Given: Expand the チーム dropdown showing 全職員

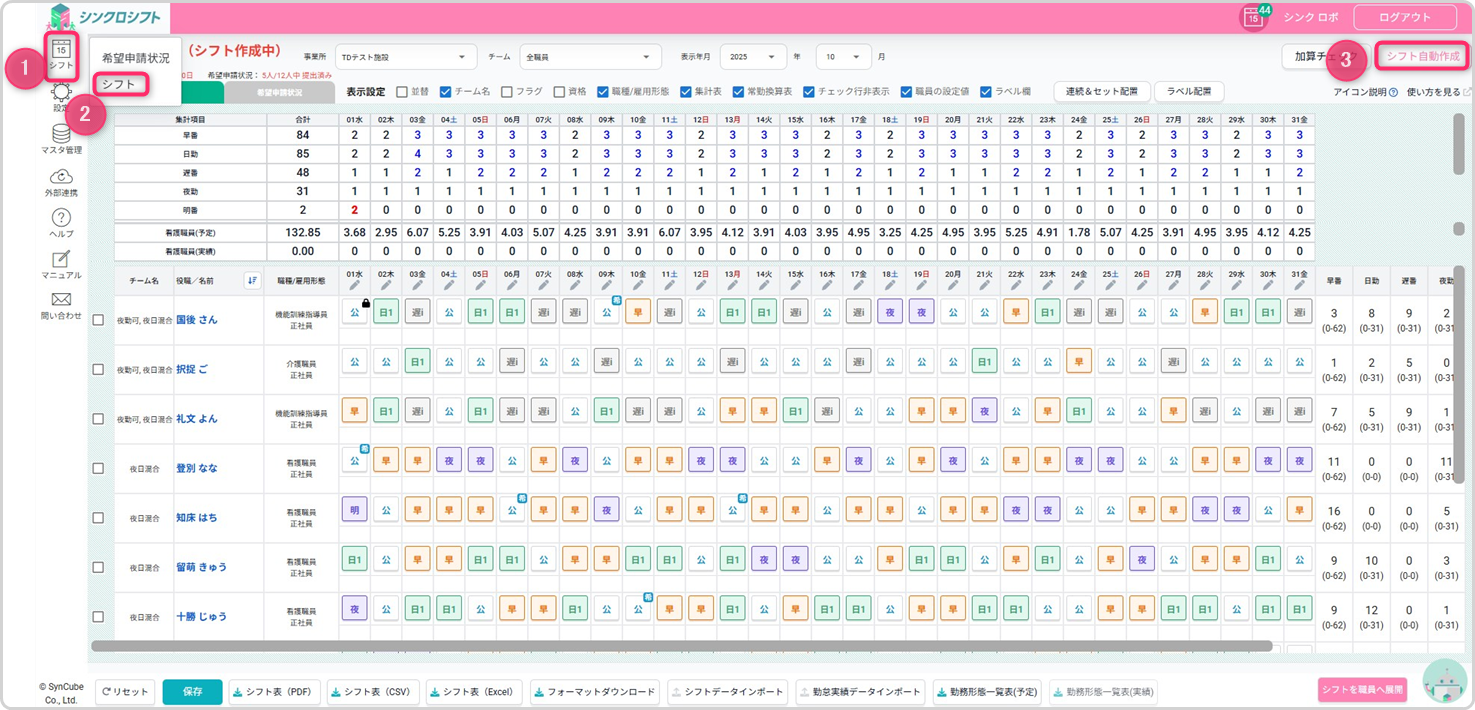Looking at the screenshot, I should [590, 57].
